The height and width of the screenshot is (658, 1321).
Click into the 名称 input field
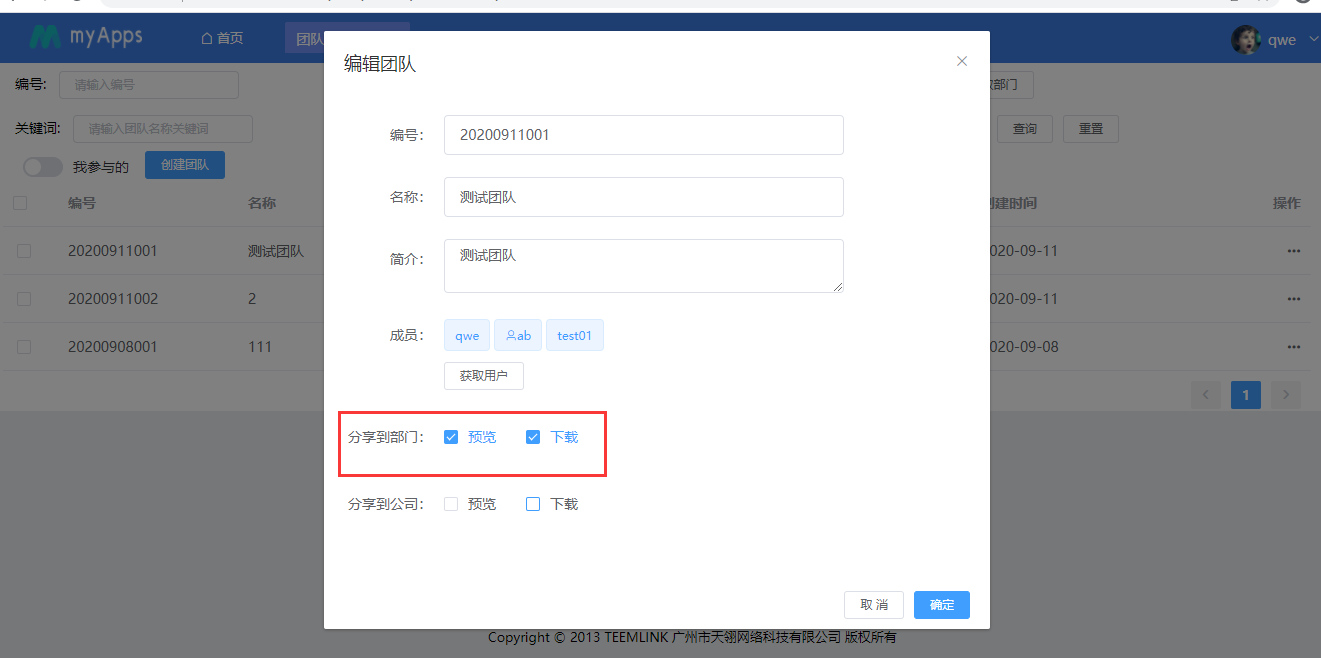click(643, 197)
